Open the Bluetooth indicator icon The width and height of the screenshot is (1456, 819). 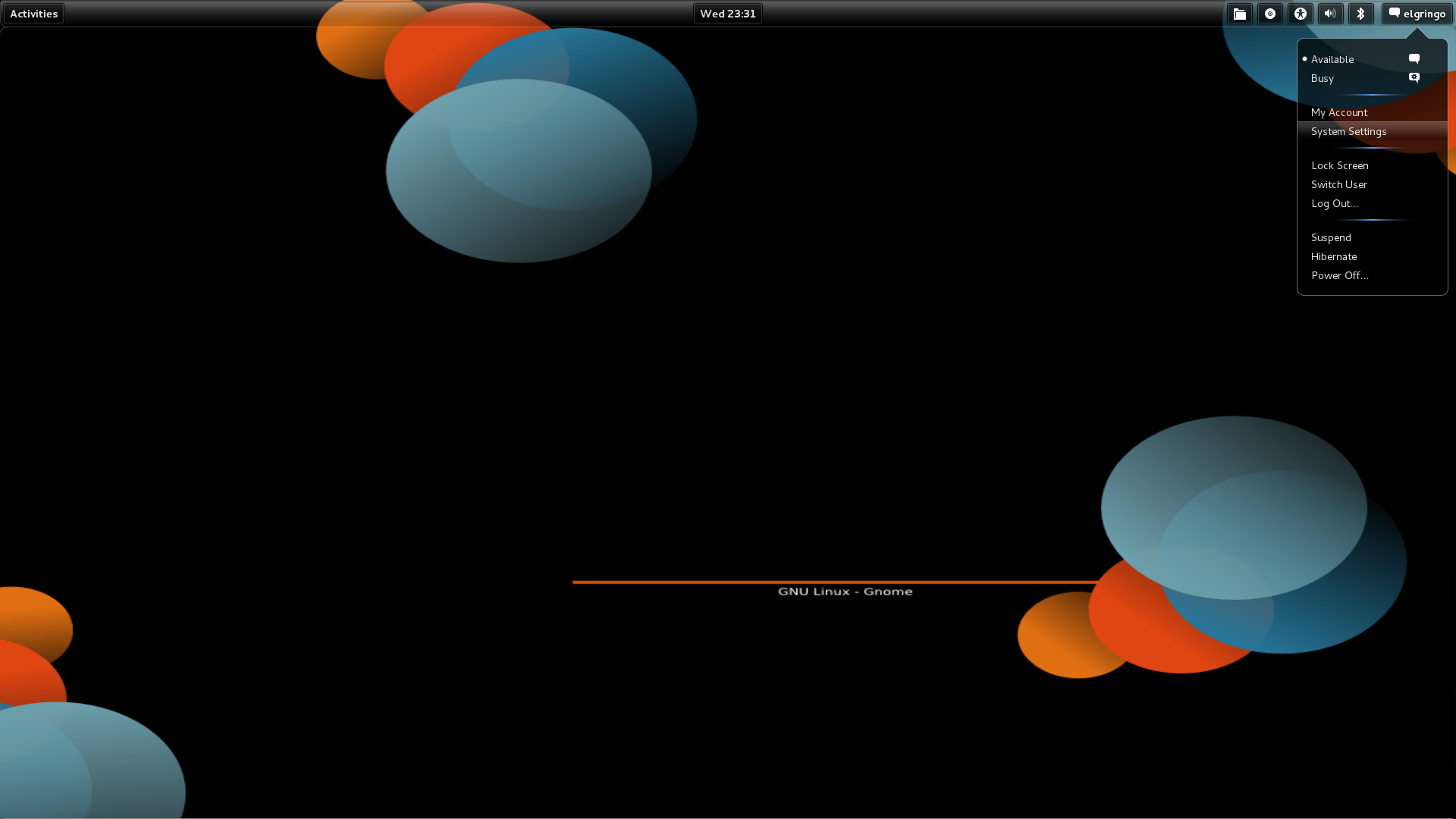[1361, 14]
